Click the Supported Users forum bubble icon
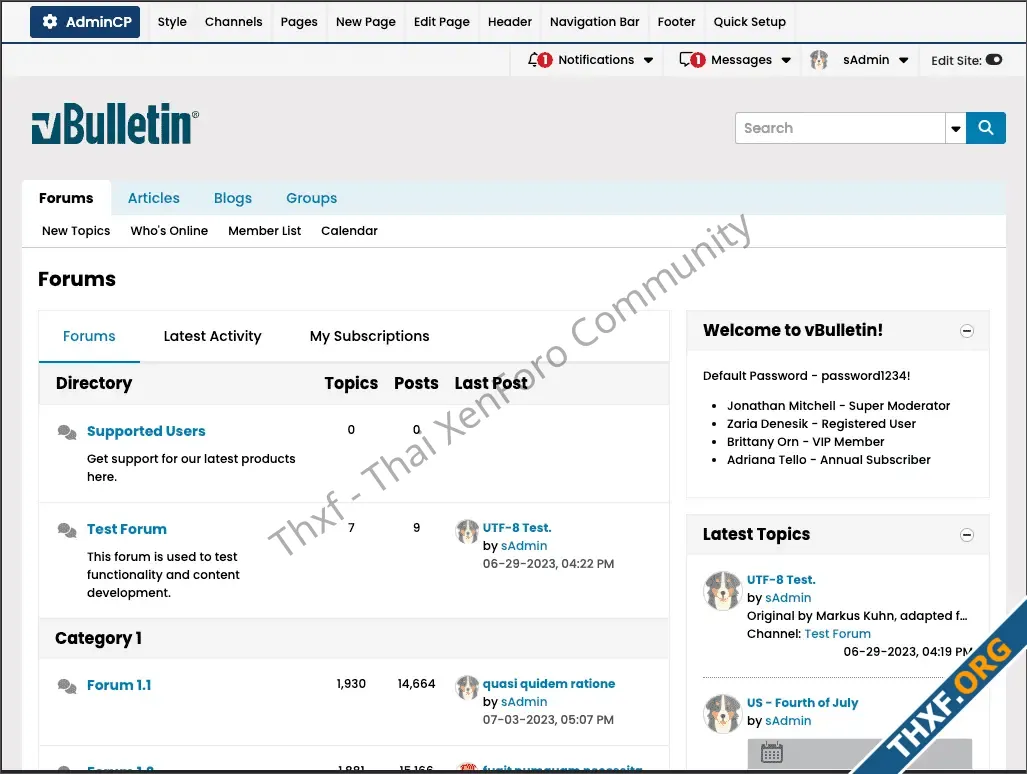Image resolution: width=1027 pixels, height=774 pixels. 67,432
